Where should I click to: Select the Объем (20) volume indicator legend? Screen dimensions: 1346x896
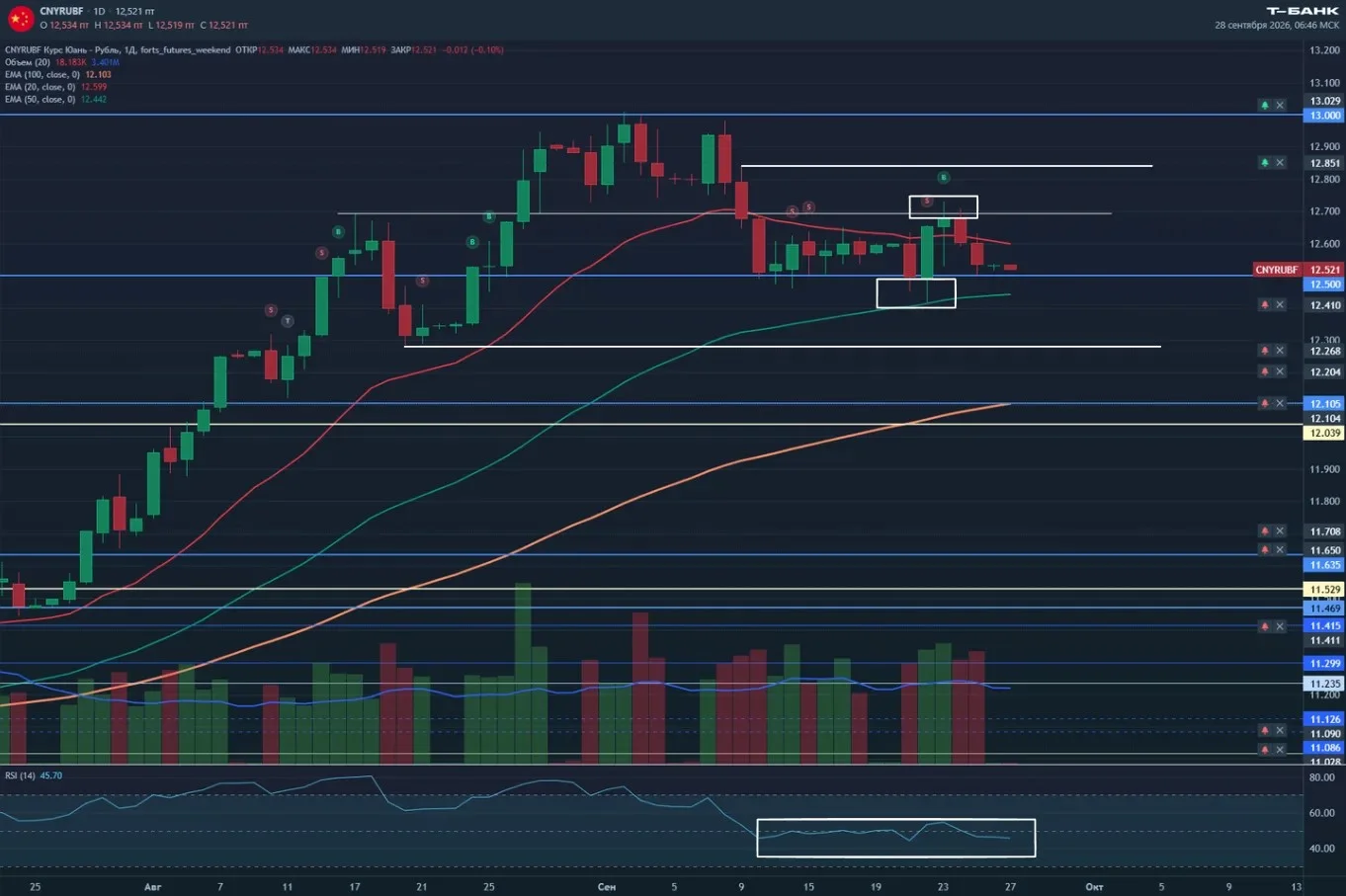[x=28, y=62]
